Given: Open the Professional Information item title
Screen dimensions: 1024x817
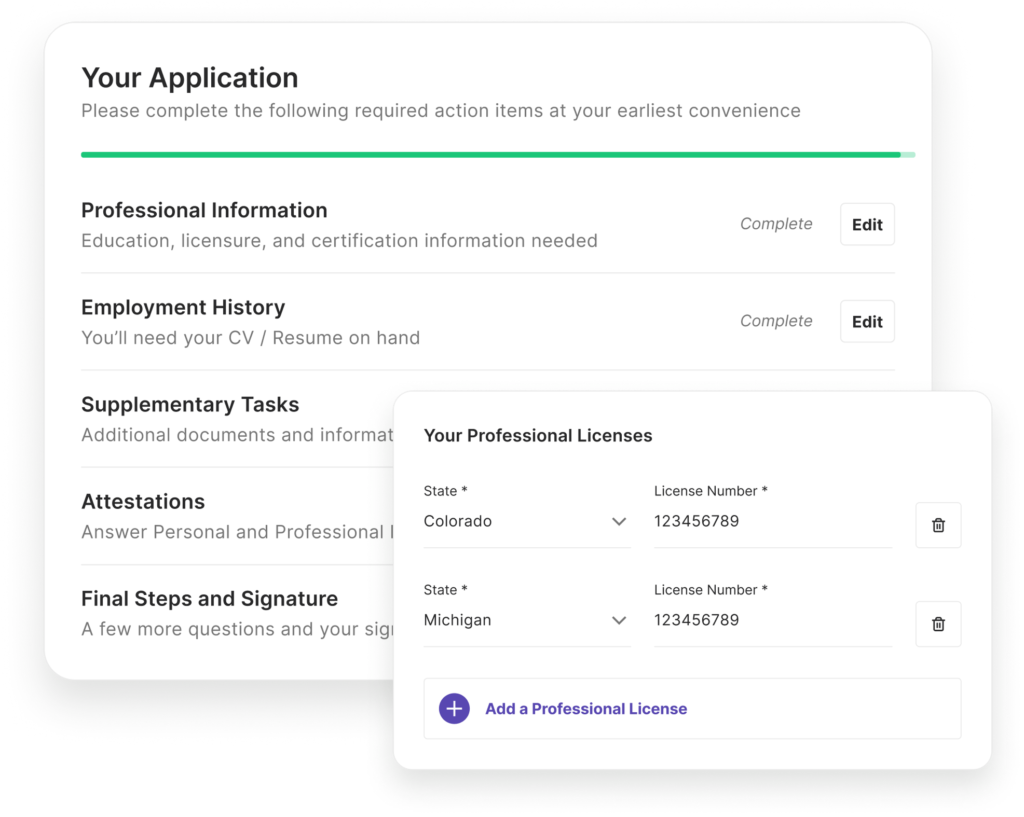Looking at the screenshot, I should click(204, 211).
